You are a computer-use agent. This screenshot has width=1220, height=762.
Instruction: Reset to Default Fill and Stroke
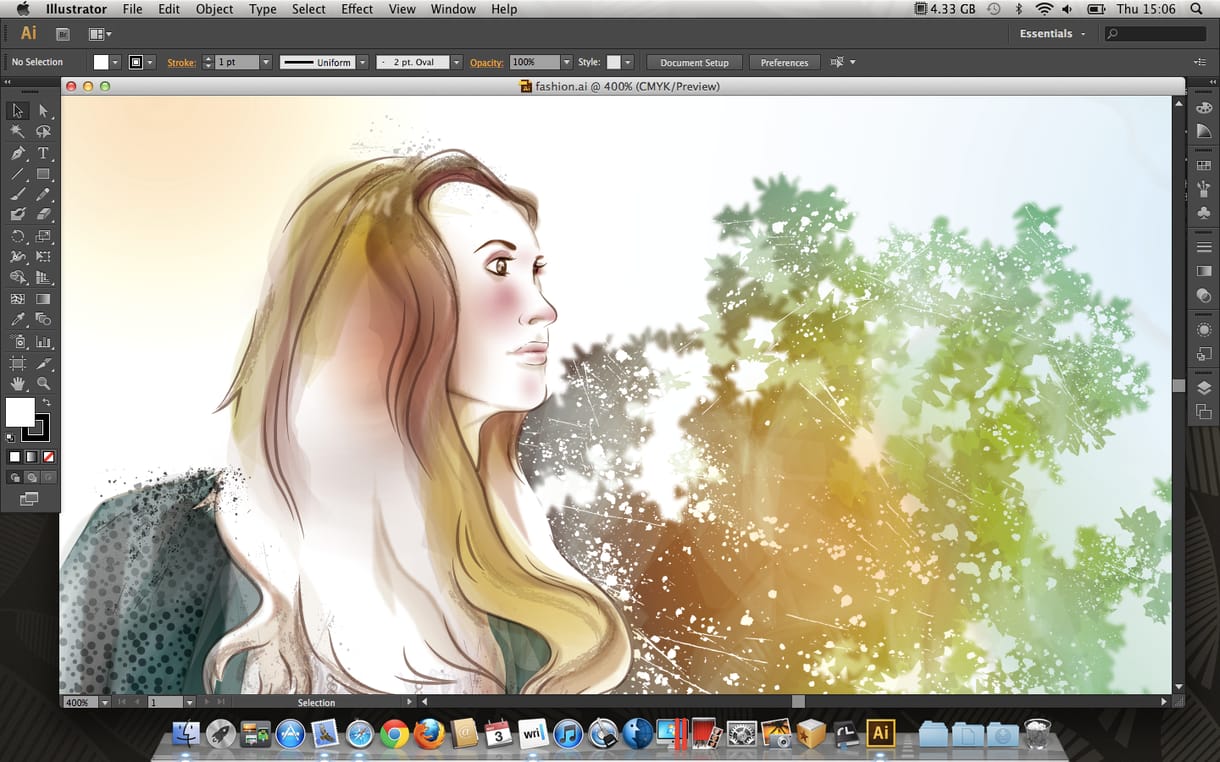(11, 437)
